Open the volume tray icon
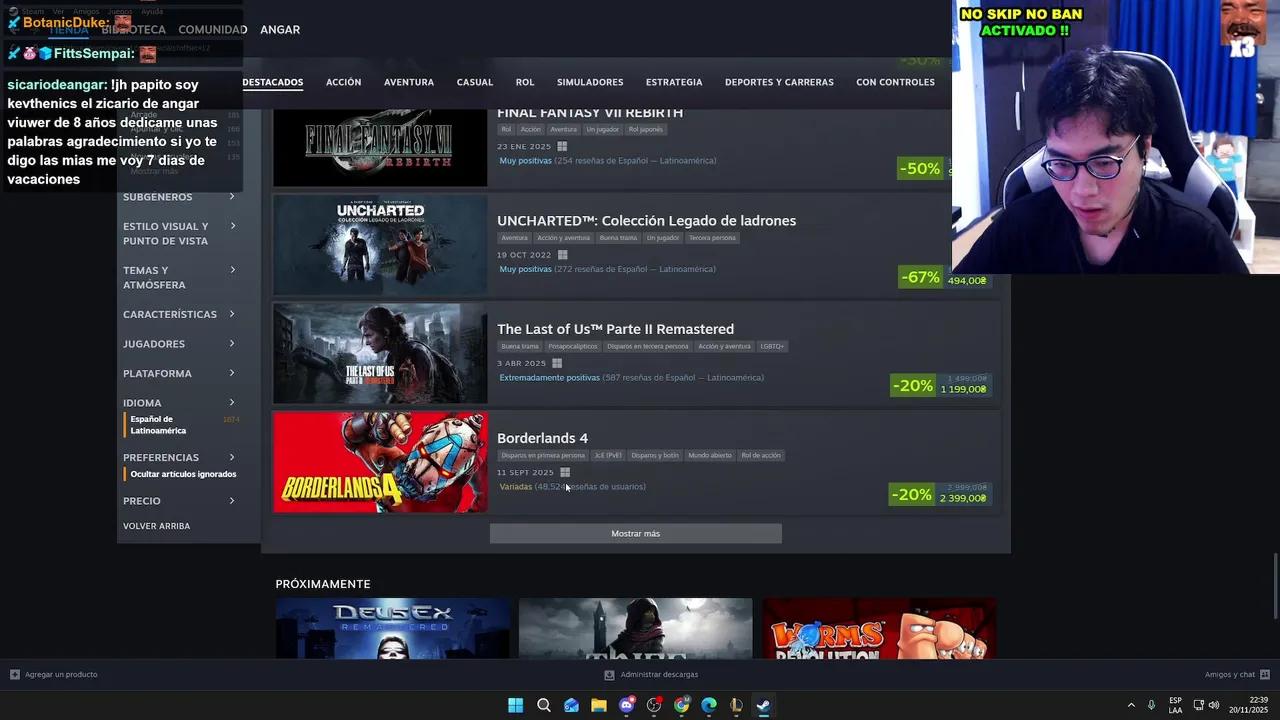Screen dimensions: 1280x720 point(1213,705)
